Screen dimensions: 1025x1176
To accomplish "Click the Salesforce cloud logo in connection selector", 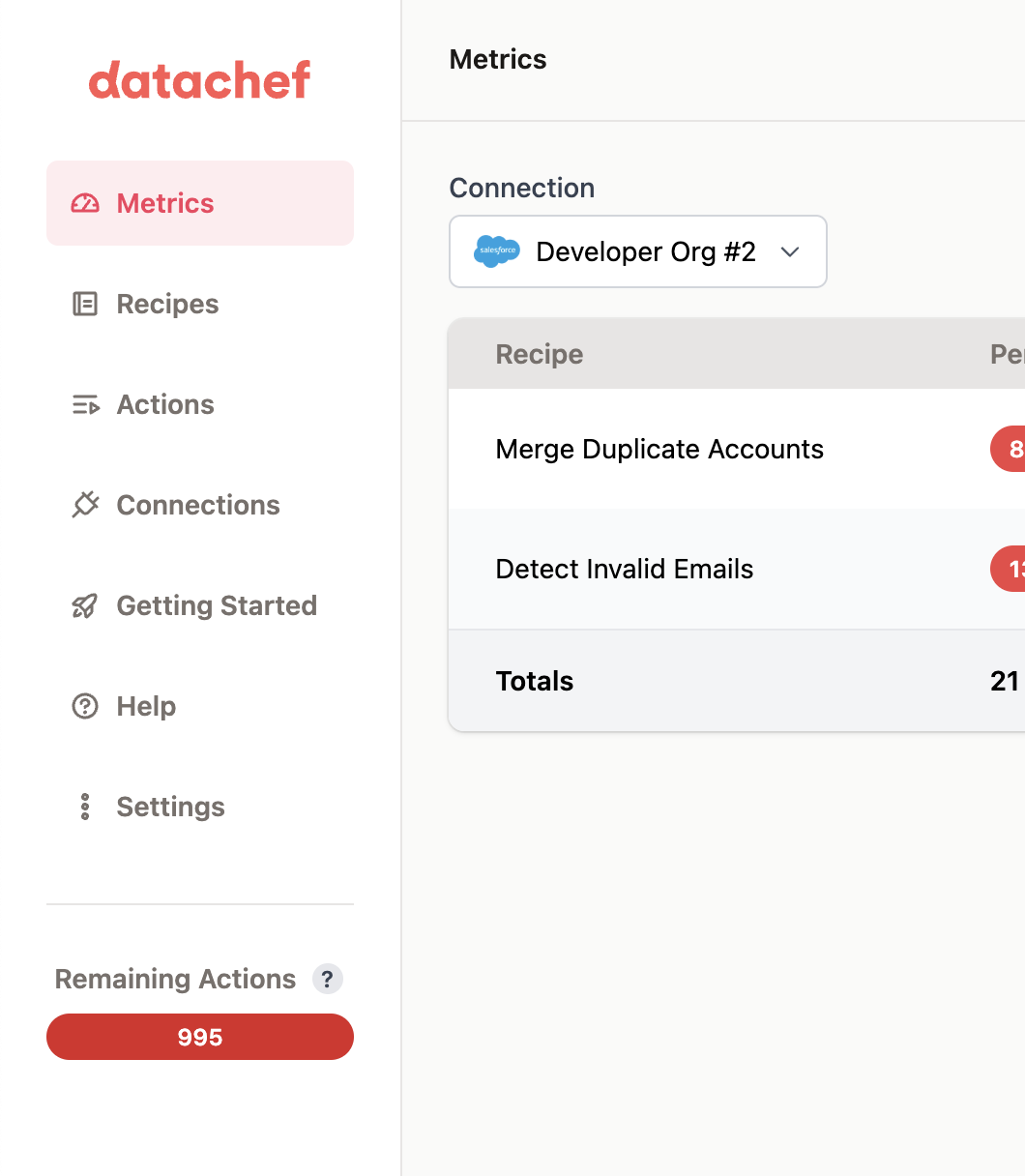I will coord(496,251).
